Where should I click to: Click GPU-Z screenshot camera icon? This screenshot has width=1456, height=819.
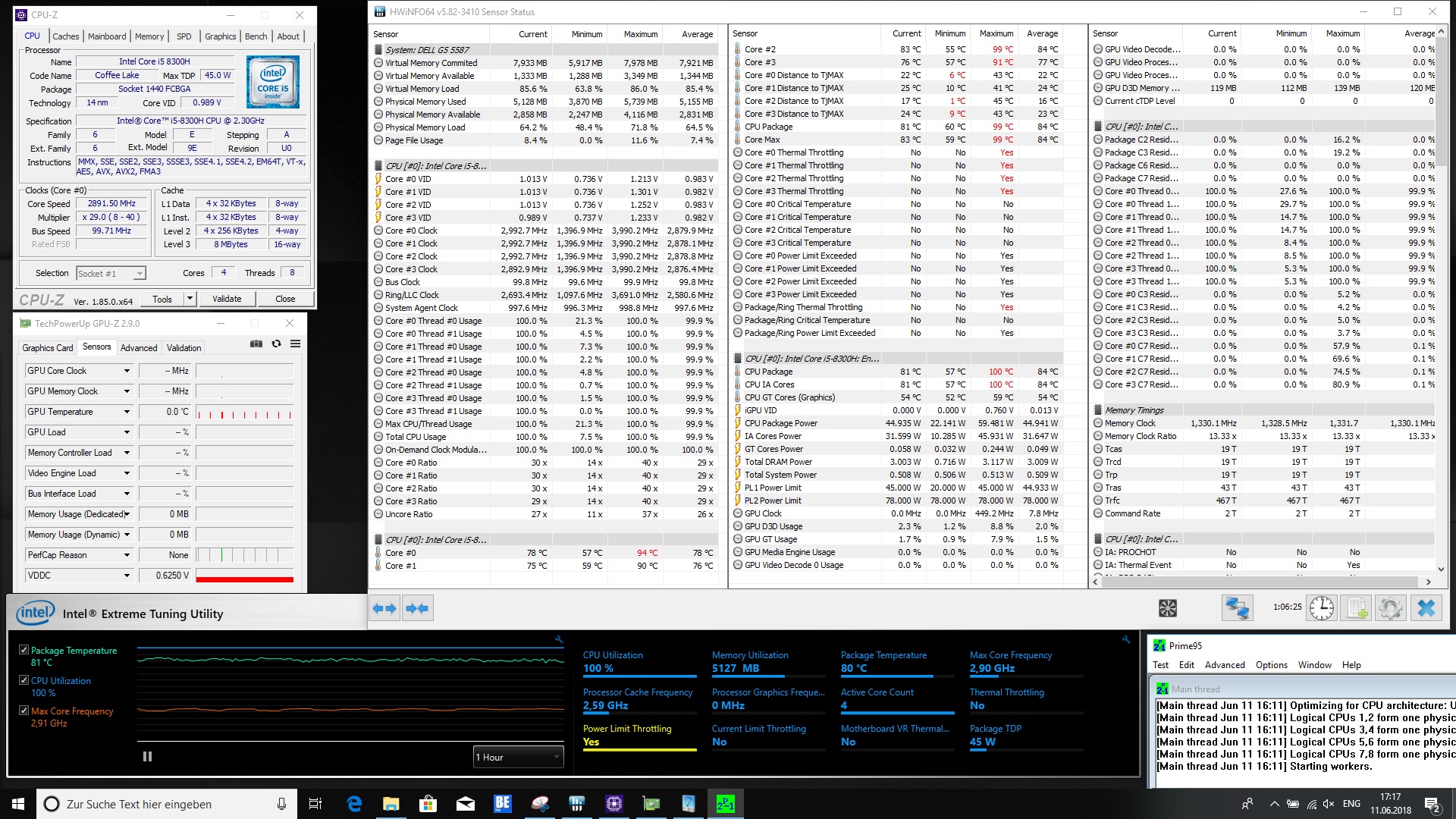(256, 344)
